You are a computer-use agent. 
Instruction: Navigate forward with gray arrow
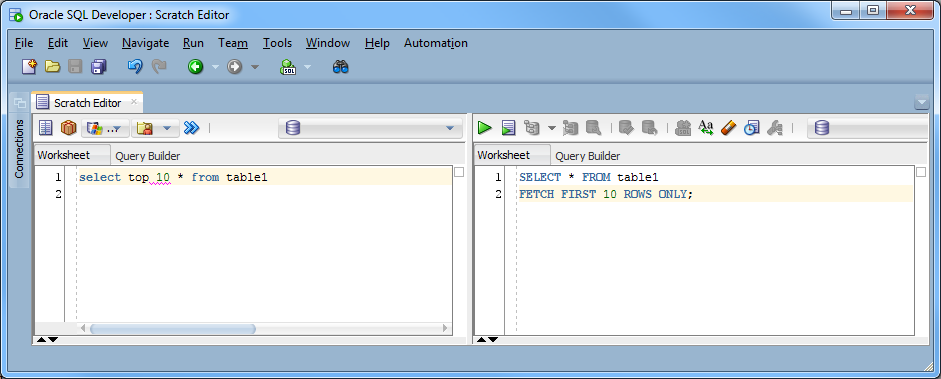pyautogui.click(x=234, y=67)
